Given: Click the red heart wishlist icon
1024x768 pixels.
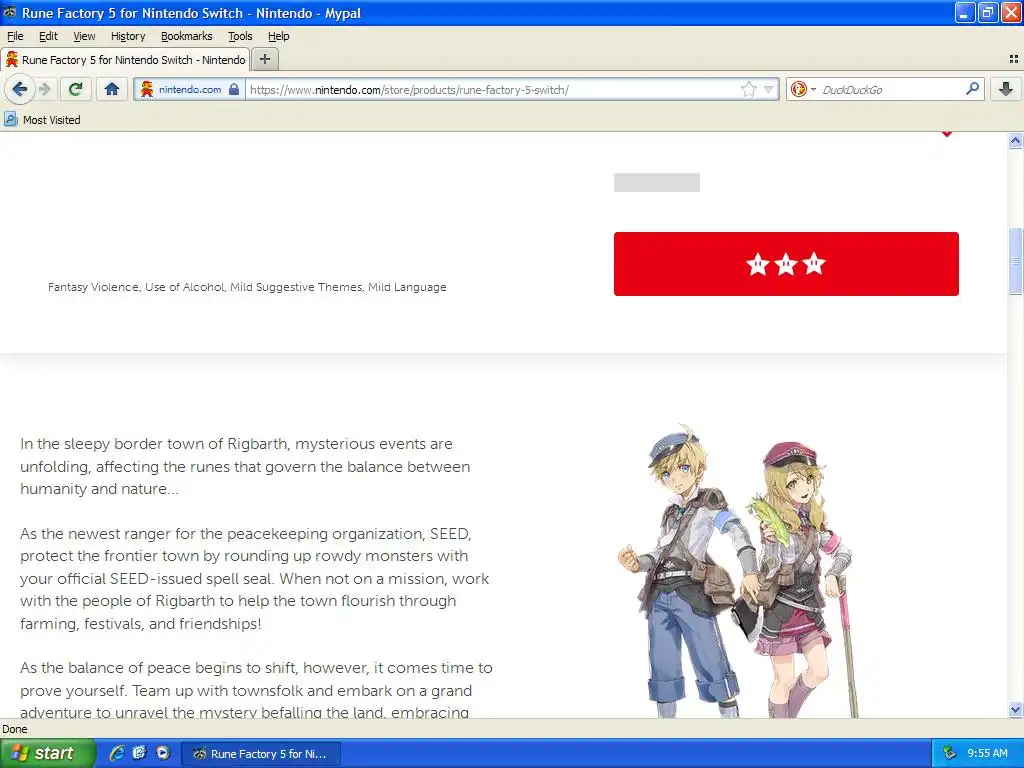Looking at the screenshot, I should pyautogui.click(x=947, y=134).
